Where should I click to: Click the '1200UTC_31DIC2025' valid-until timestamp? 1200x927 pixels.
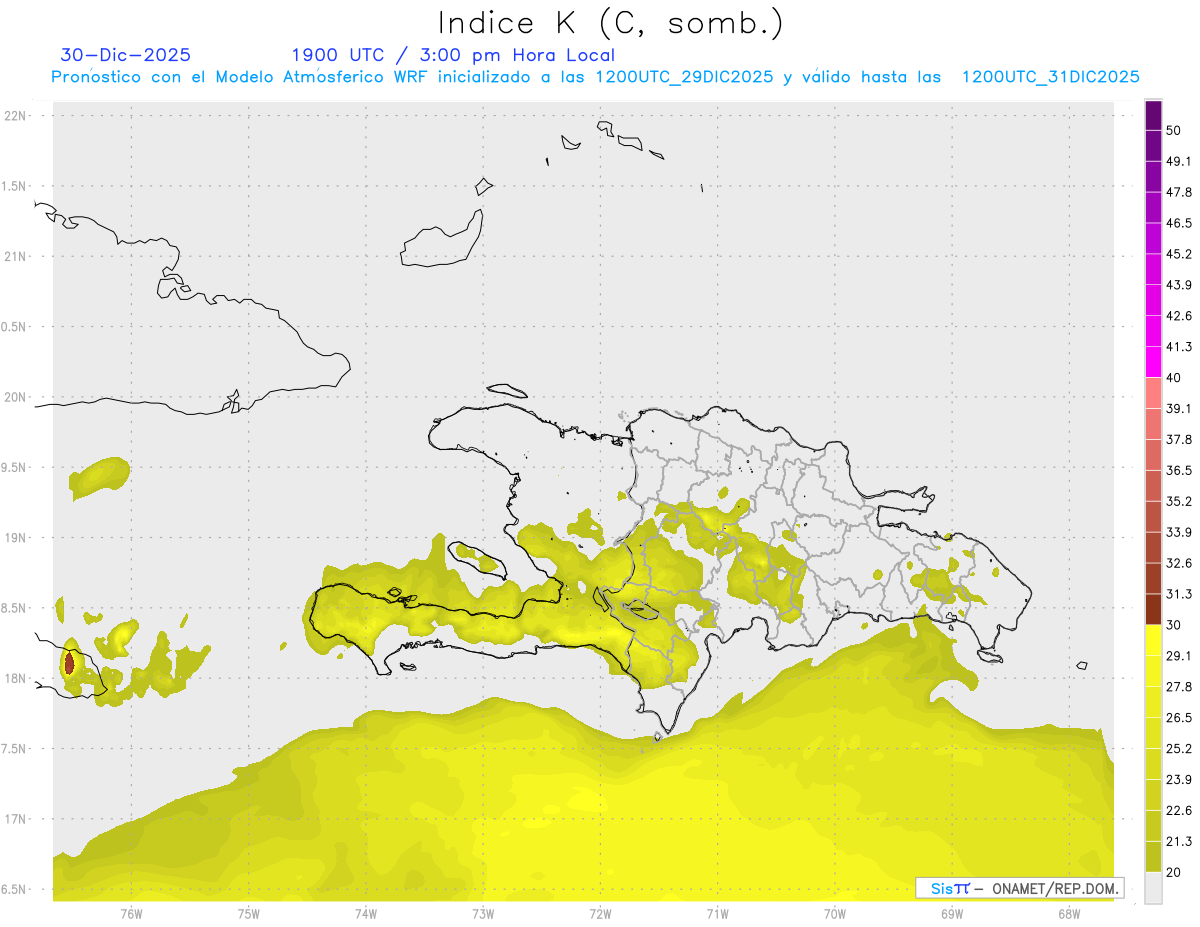1051,77
